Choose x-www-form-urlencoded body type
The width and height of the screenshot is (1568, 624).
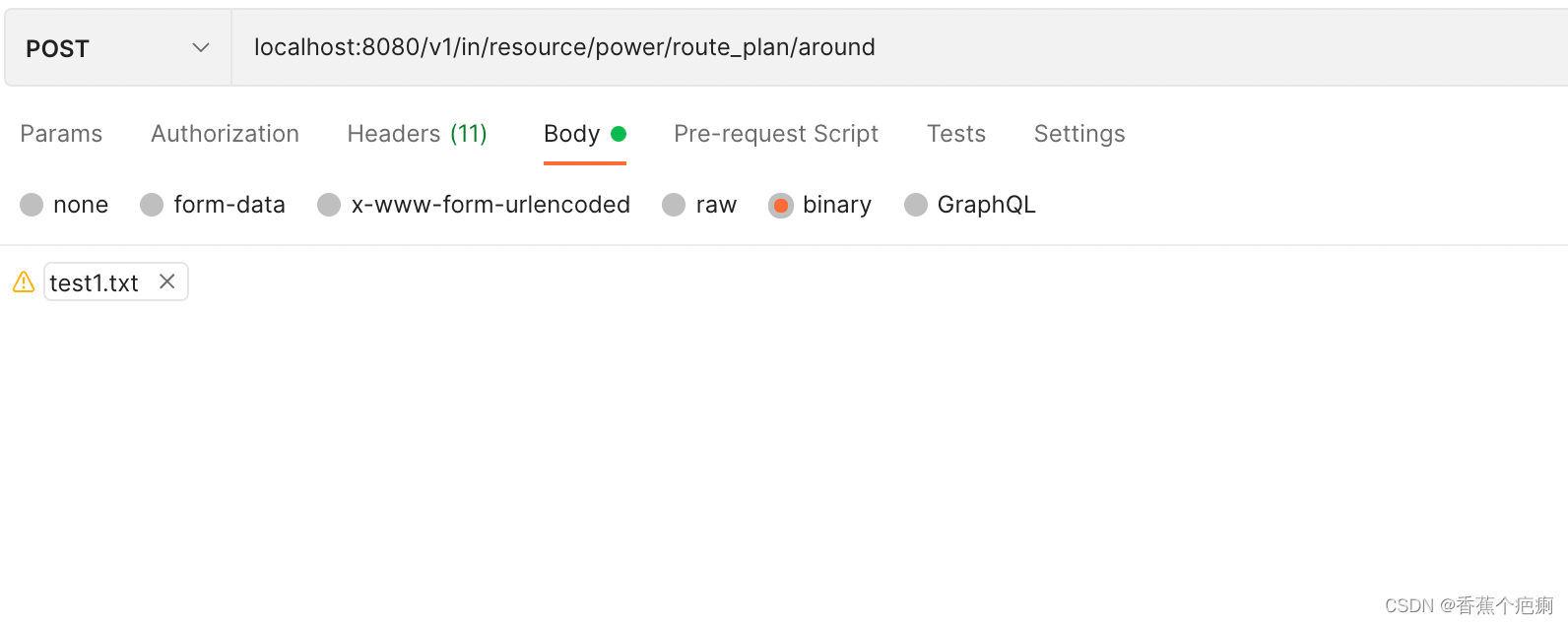329,205
